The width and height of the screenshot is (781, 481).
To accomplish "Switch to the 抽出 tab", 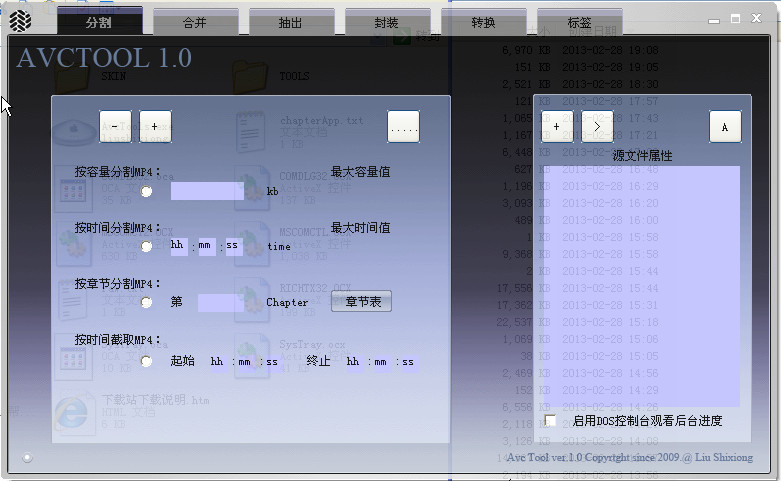I will click(x=291, y=22).
